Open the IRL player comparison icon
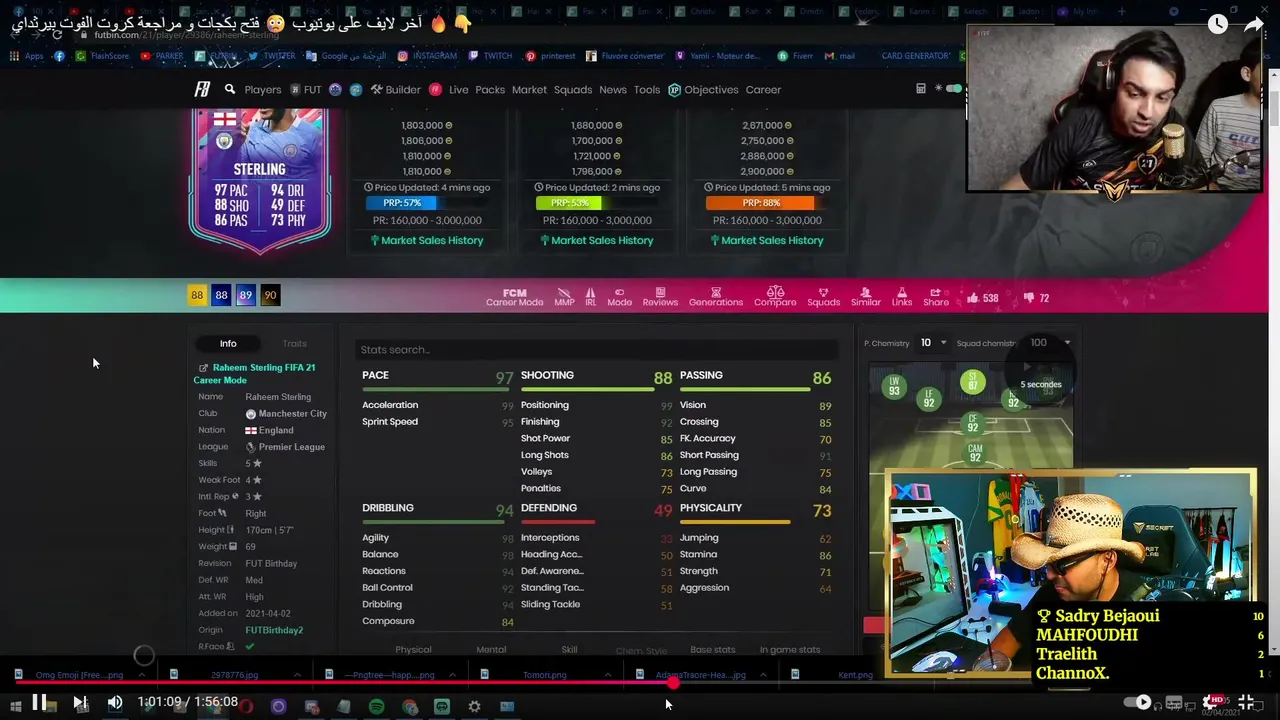The height and width of the screenshot is (720, 1280). [590, 297]
